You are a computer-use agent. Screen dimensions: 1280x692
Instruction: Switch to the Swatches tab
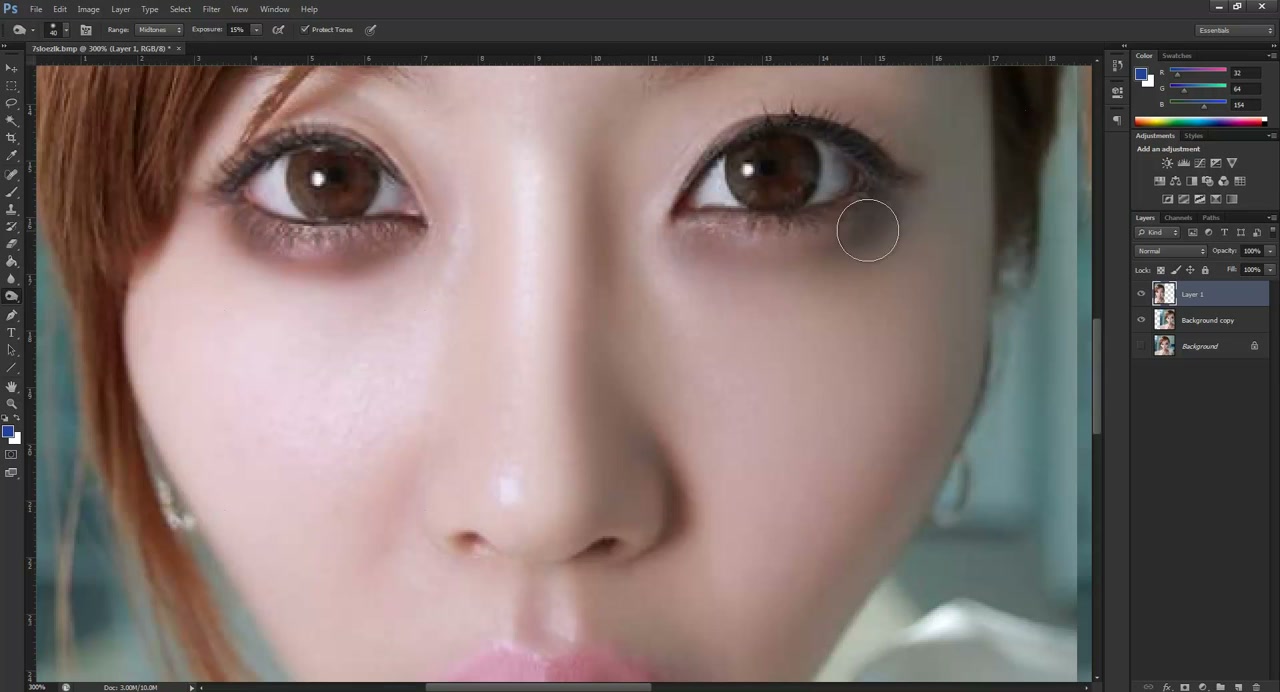pyautogui.click(x=1177, y=56)
